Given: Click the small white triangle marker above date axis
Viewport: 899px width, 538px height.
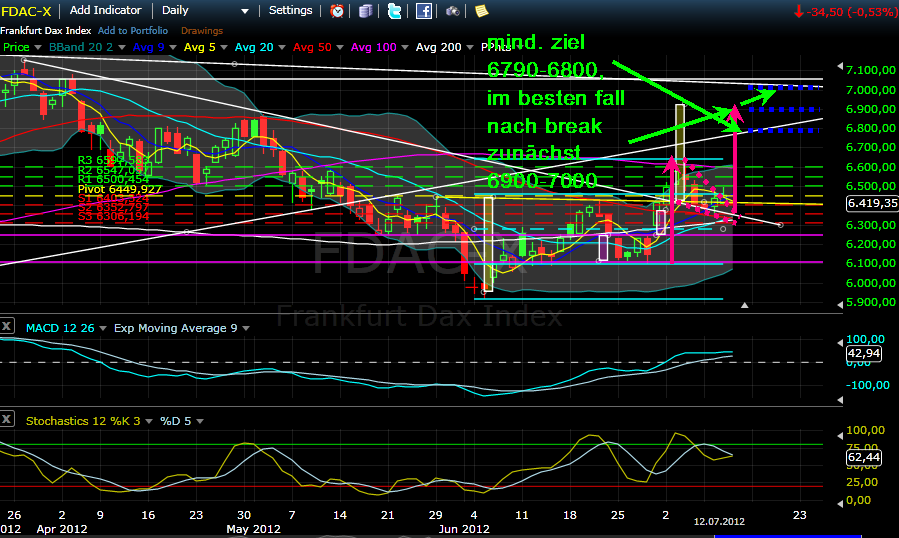Looking at the screenshot, I should 744,305.
